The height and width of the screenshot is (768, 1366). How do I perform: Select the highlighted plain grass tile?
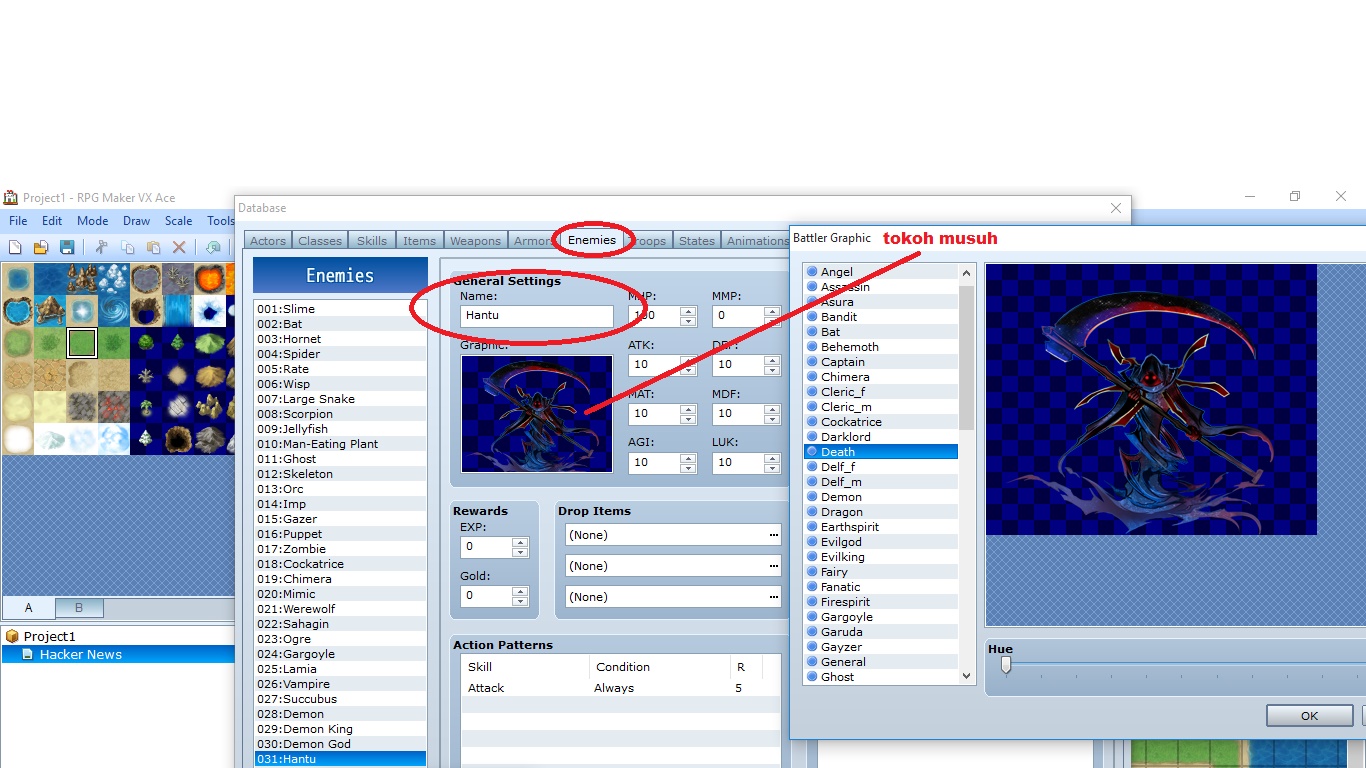[82, 343]
